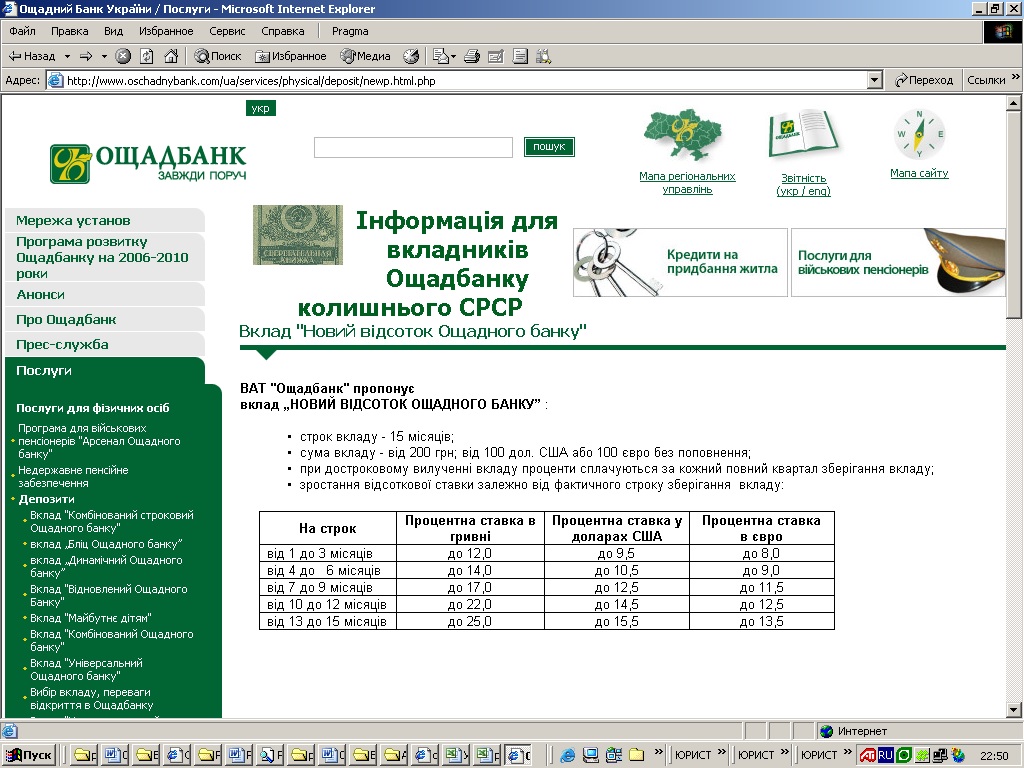Click the укр language button
Viewport: 1024px width, 768px height.
click(261, 108)
